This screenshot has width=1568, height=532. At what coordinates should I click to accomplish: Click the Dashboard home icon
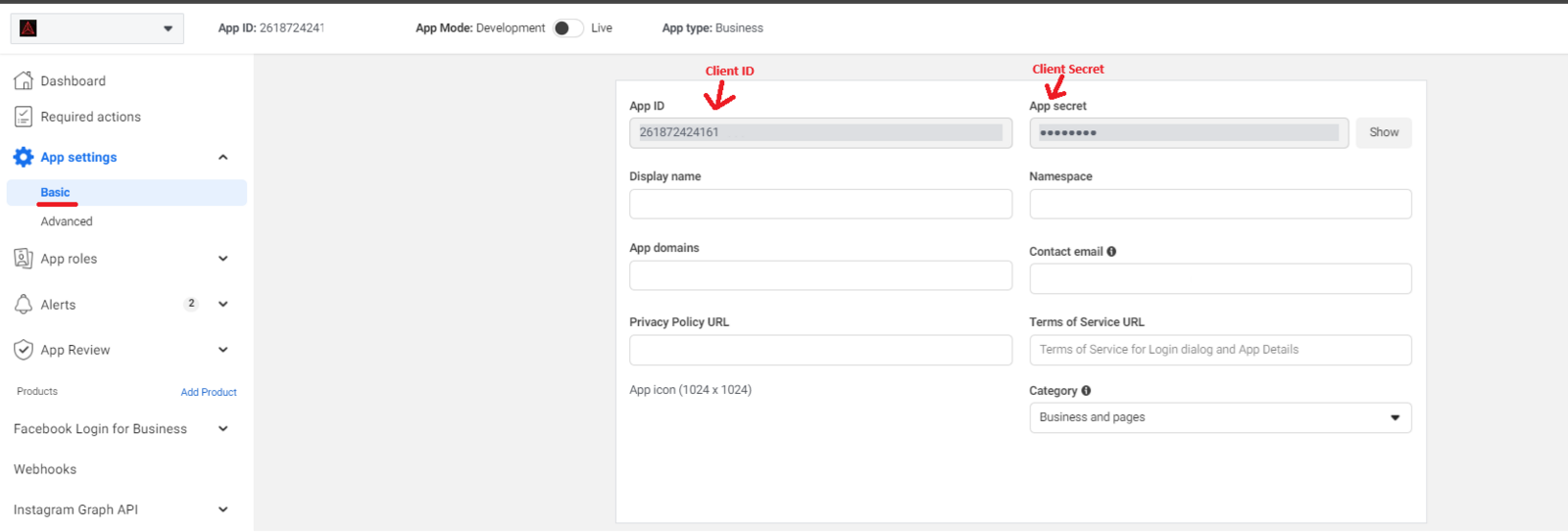tap(24, 80)
